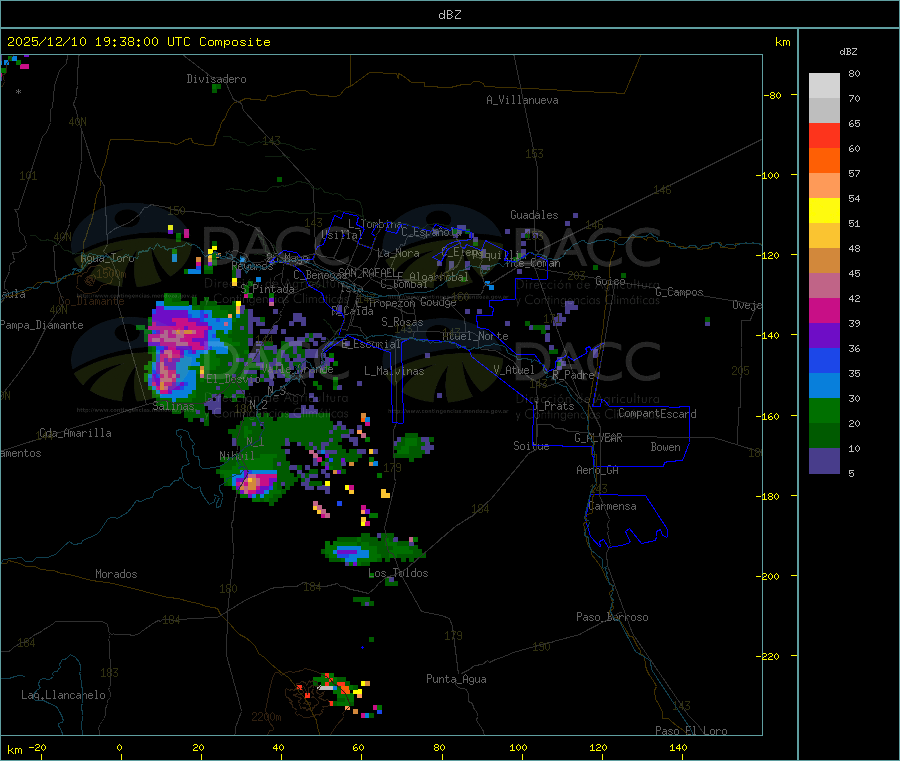Click the -100 tick on the km axis

767,175
